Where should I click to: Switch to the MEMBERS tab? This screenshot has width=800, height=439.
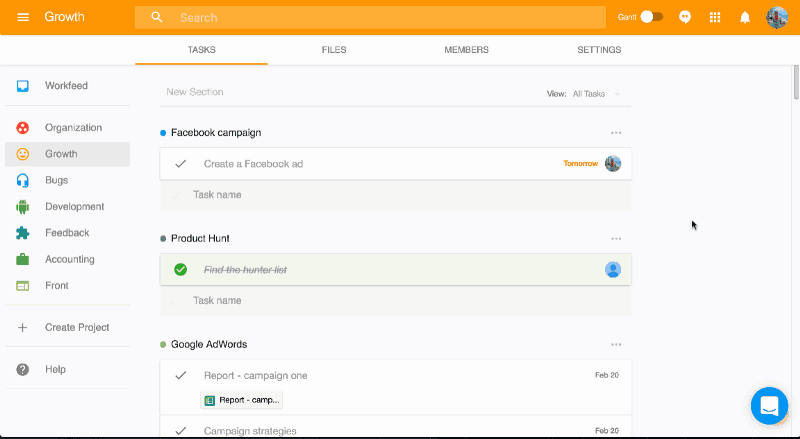point(466,50)
